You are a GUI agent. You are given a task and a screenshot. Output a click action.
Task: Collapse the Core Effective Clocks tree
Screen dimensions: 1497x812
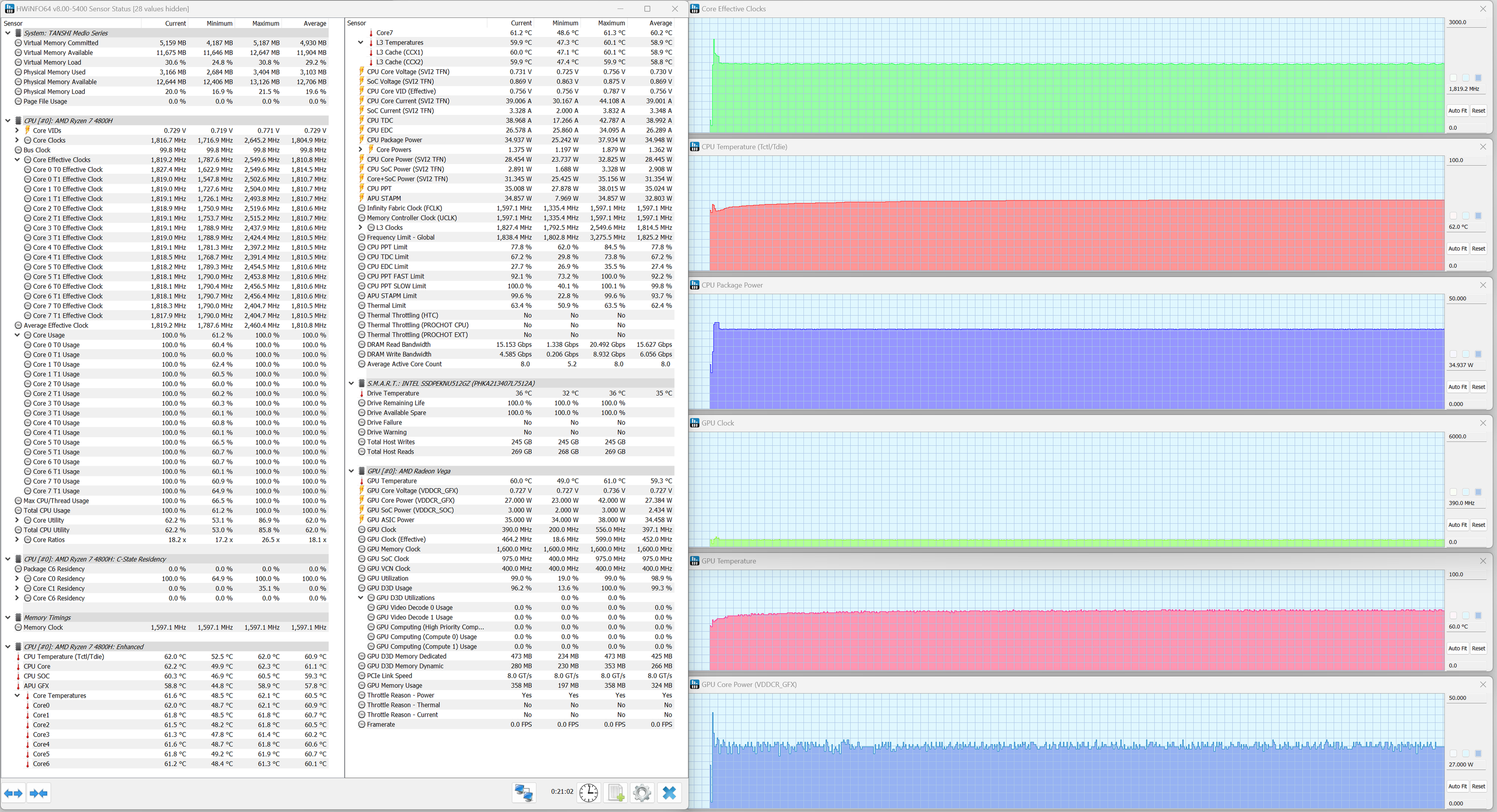click(17, 160)
